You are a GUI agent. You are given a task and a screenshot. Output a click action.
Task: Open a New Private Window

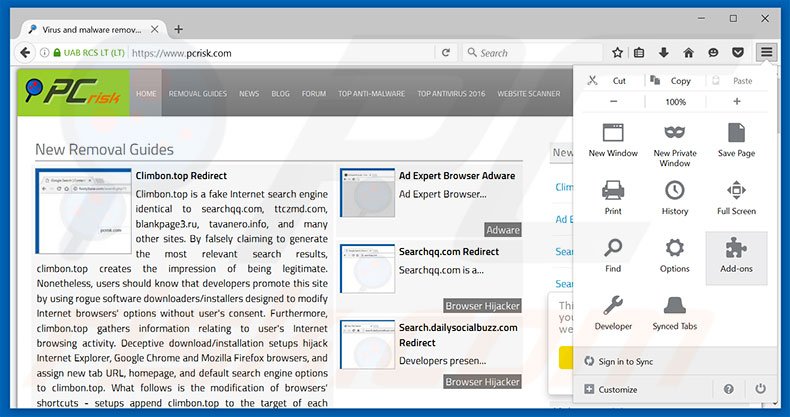pos(675,144)
